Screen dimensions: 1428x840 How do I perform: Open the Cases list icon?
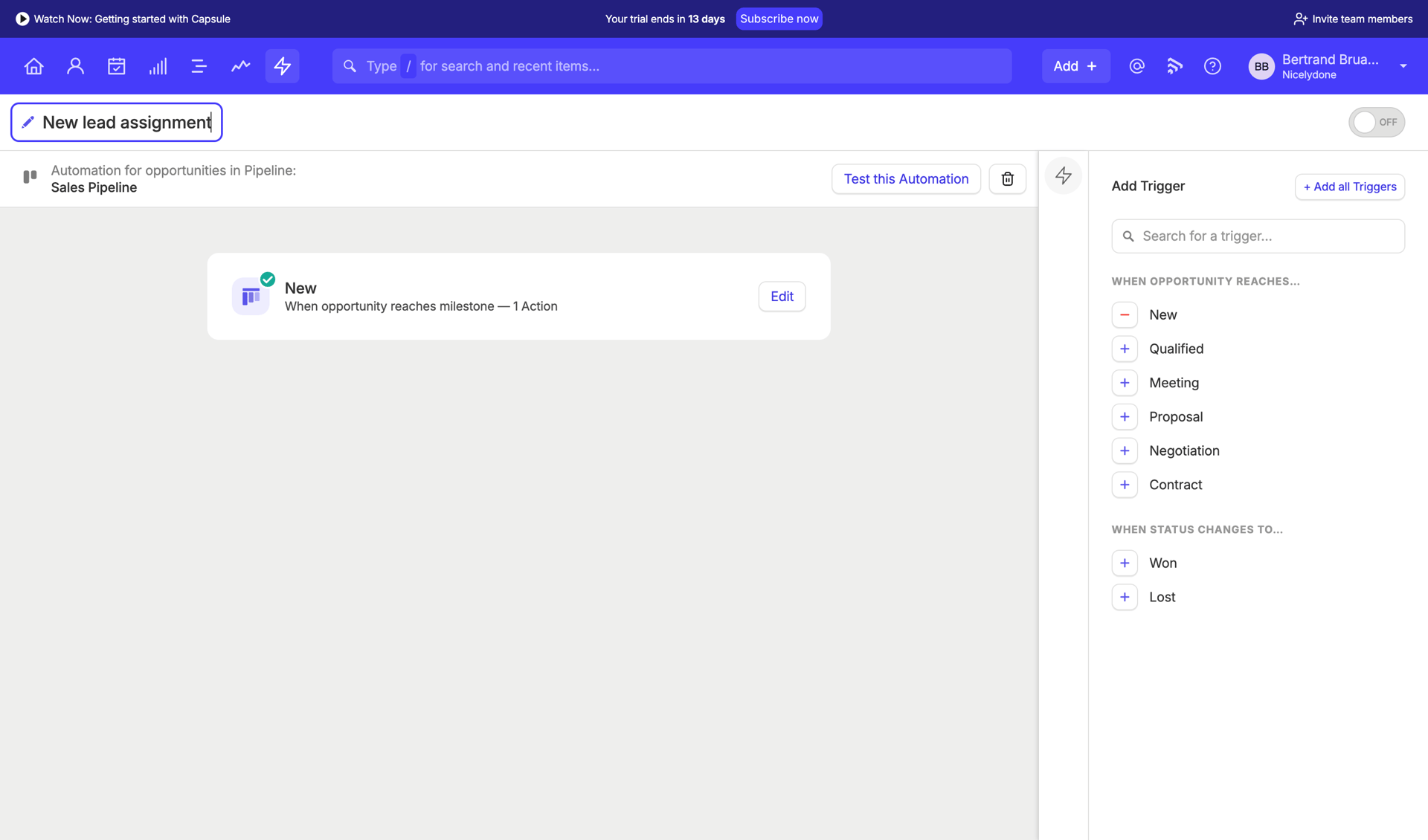click(199, 65)
